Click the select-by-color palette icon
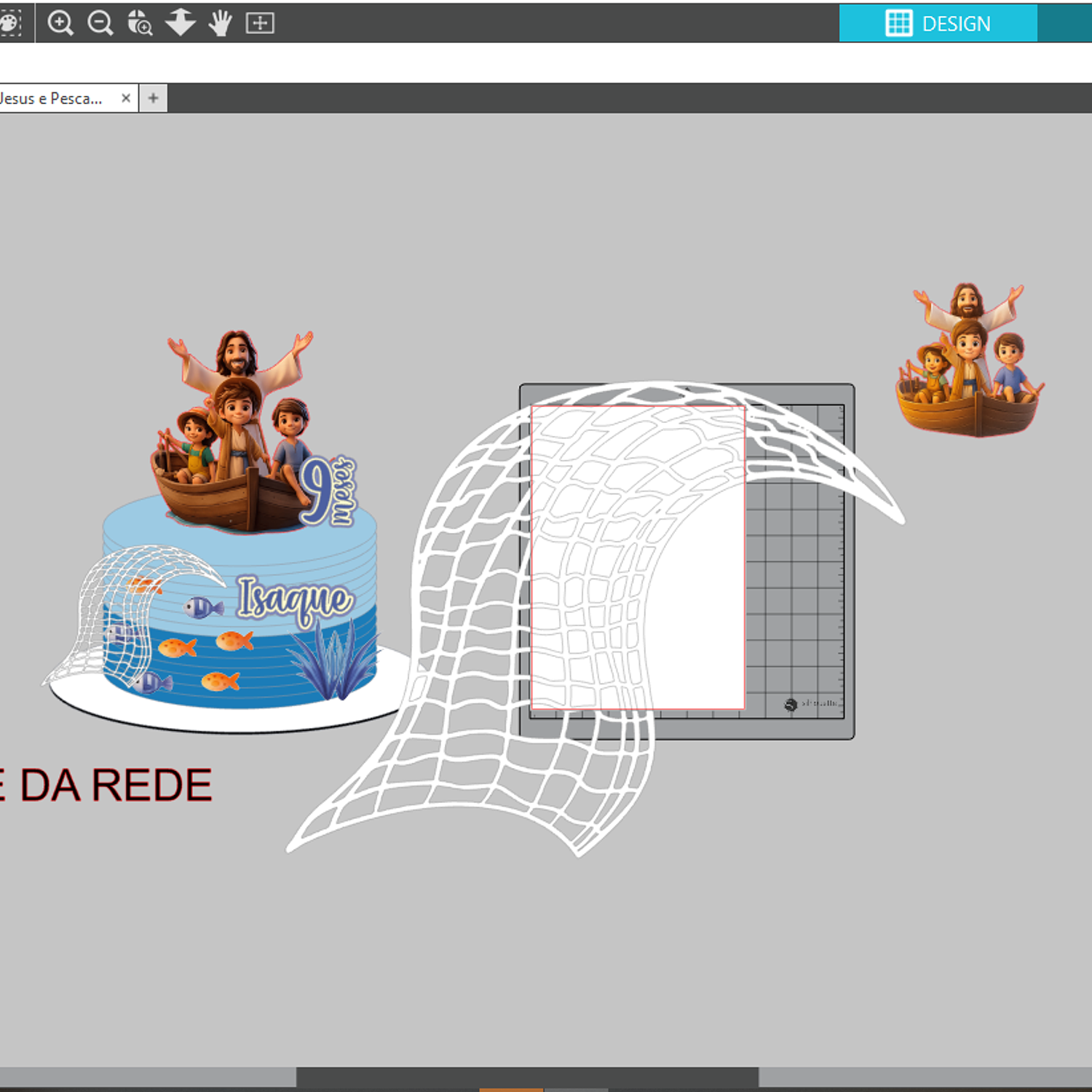1092x1092 pixels. tap(10, 23)
